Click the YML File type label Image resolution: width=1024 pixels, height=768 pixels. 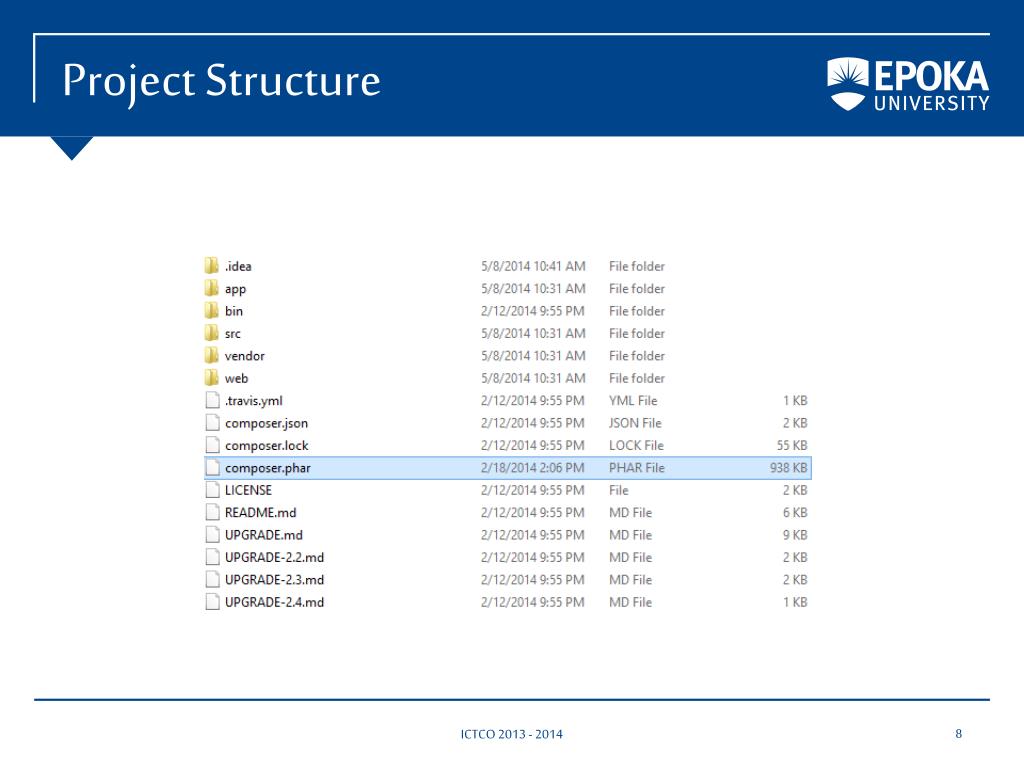(x=633, y=400)
